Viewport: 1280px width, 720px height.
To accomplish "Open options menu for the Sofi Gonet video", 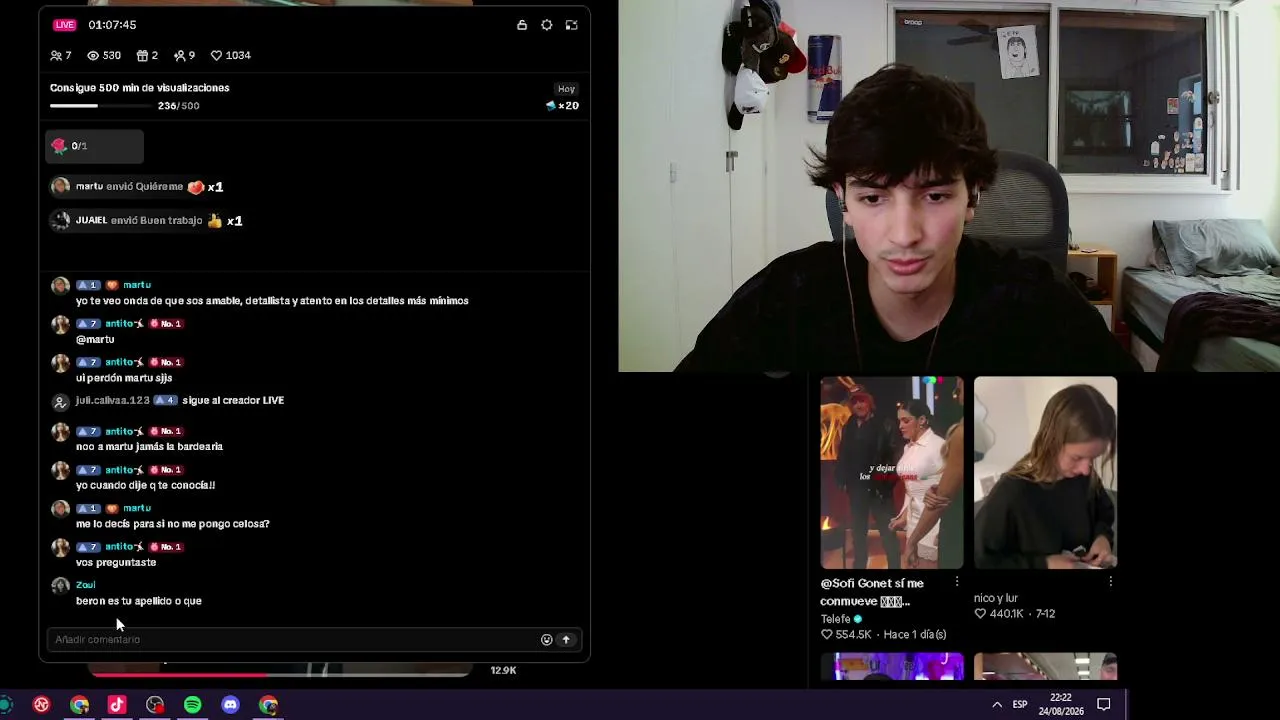I will (957, 582).
